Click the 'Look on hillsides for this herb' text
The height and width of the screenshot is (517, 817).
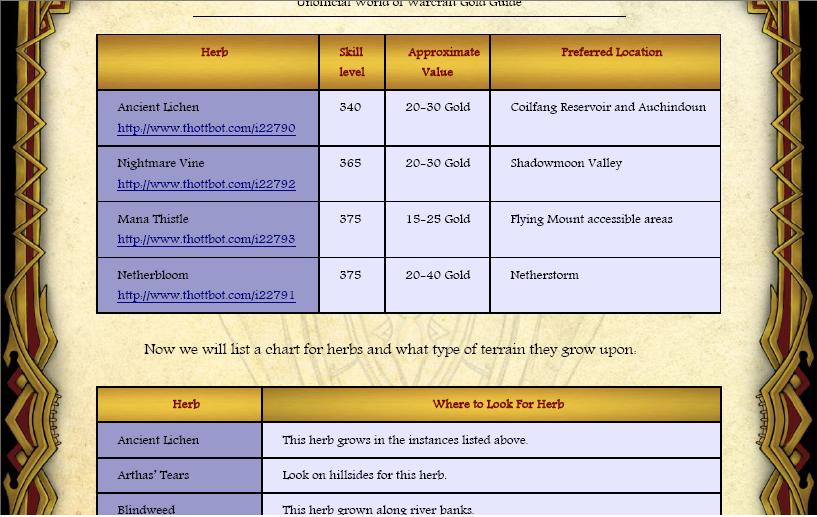point(364,476)
